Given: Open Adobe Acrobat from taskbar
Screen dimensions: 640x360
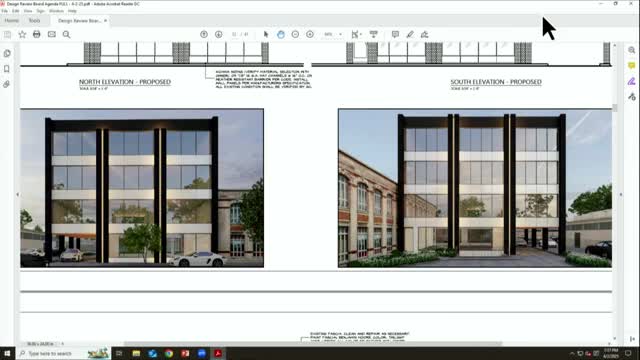Looking at the screenshot, I should [x=218, y=353].
